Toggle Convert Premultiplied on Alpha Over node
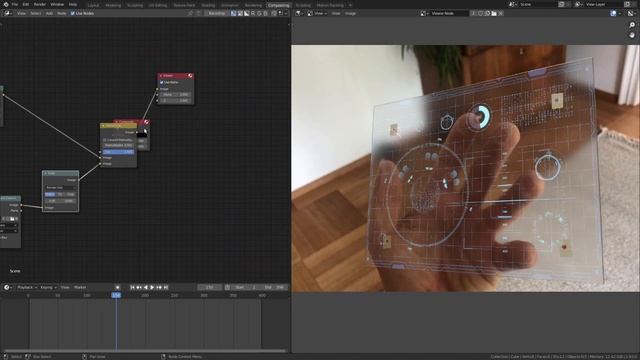The width and height of the screenshot is (640, 360). pos(104,140)
